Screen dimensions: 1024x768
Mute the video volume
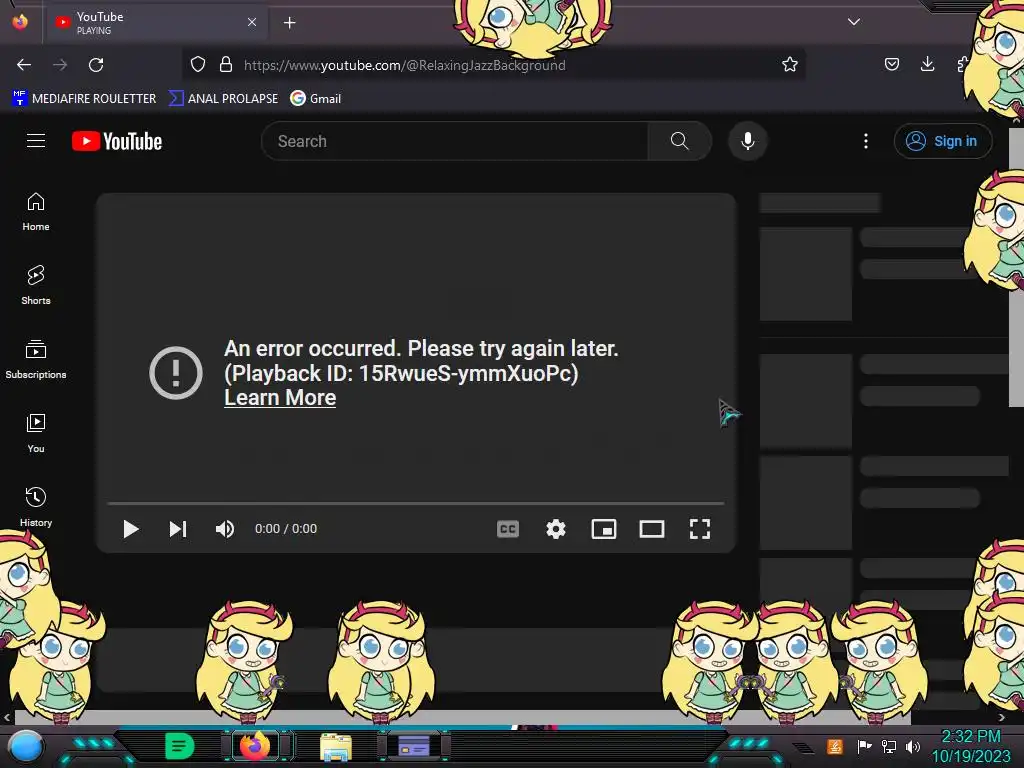(225, 529)
